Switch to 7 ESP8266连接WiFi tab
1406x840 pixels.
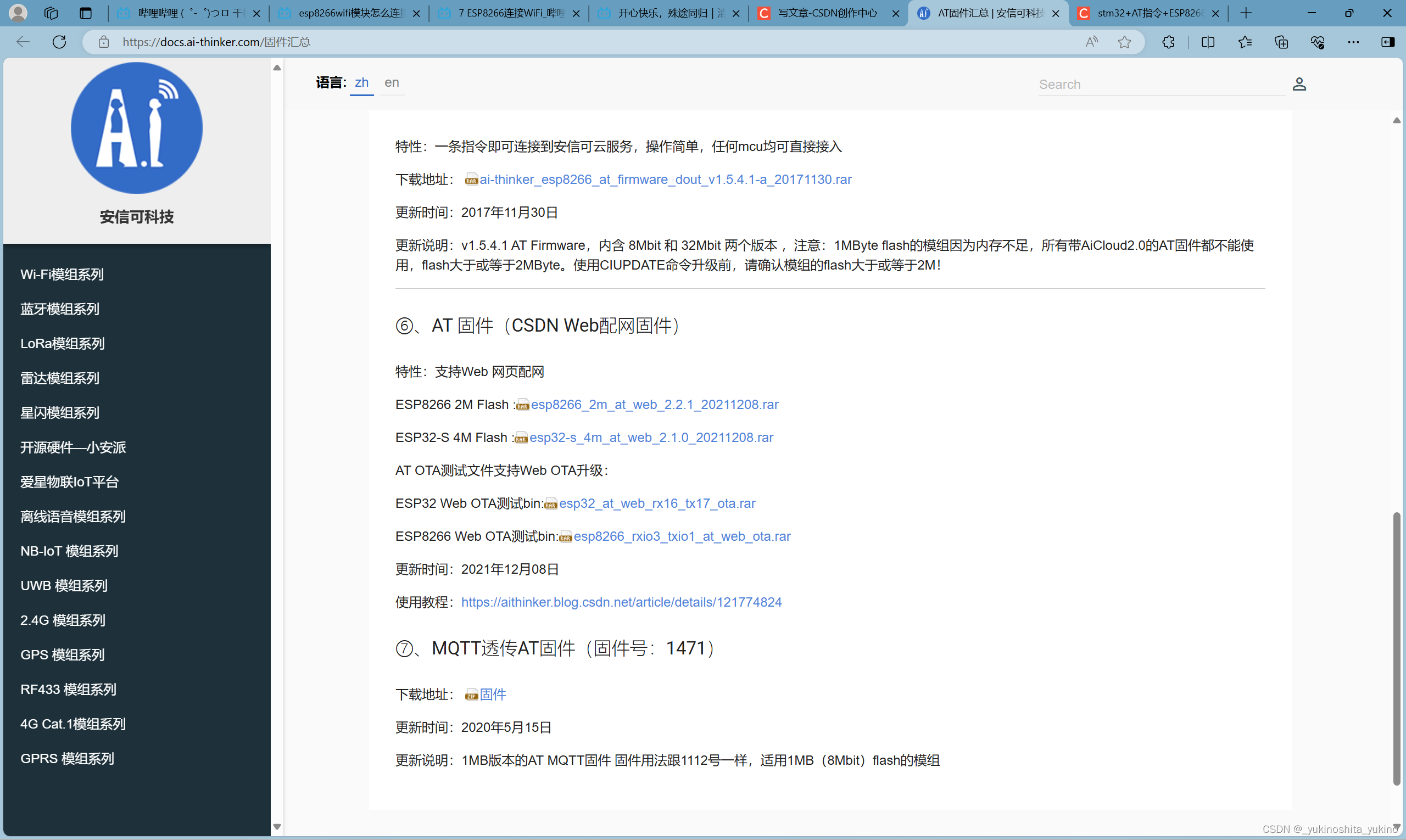click(x=509, y=13)
